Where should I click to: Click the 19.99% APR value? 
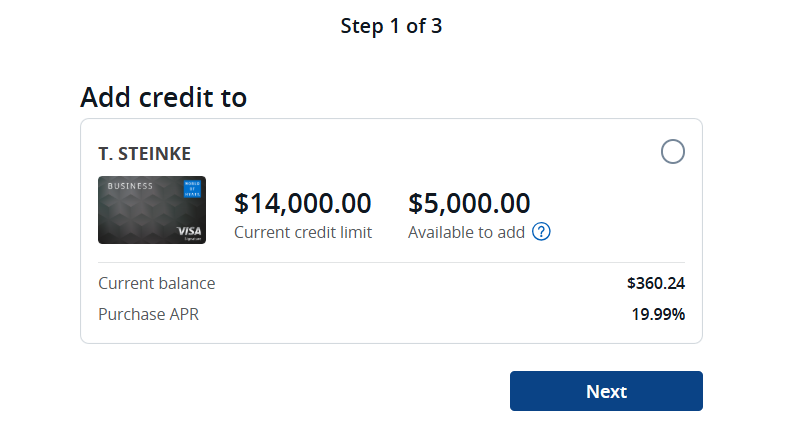pos(658,314)
